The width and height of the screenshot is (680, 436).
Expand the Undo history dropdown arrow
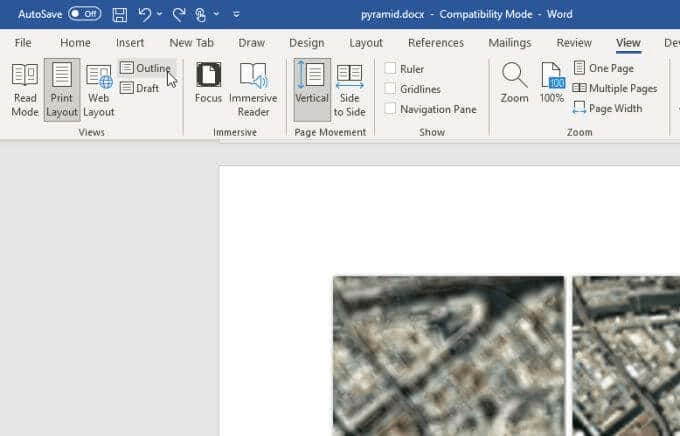click(160, 15)
